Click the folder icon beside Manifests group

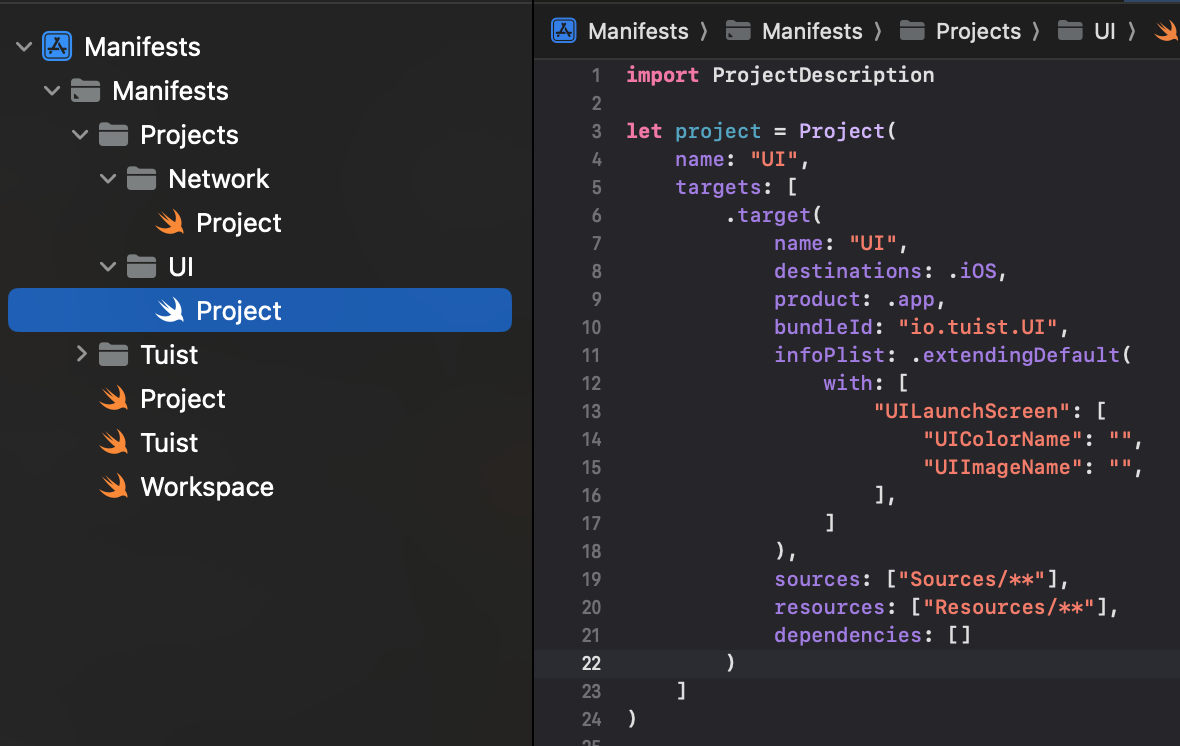click(85, 91)
